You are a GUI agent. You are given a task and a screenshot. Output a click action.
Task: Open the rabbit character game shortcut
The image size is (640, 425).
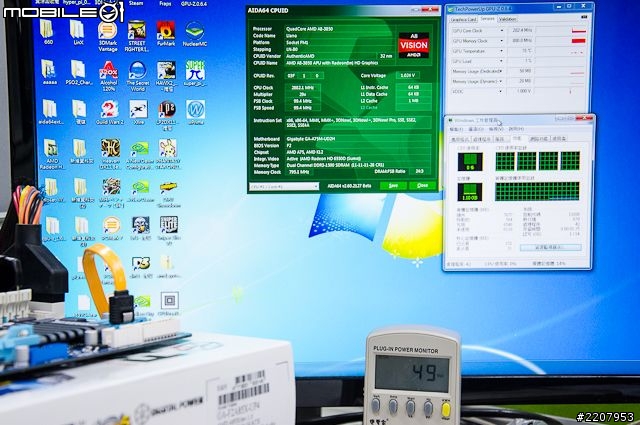pyautogui.click(x=168, y=154)
